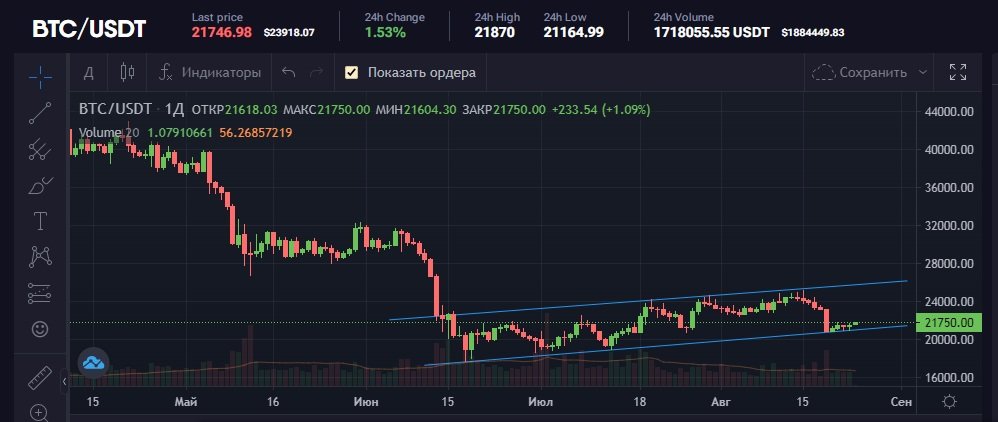Expand the save layout dropdown arrow
The height and width of the screenshot is (422, 998).
[x=923, y=73]
